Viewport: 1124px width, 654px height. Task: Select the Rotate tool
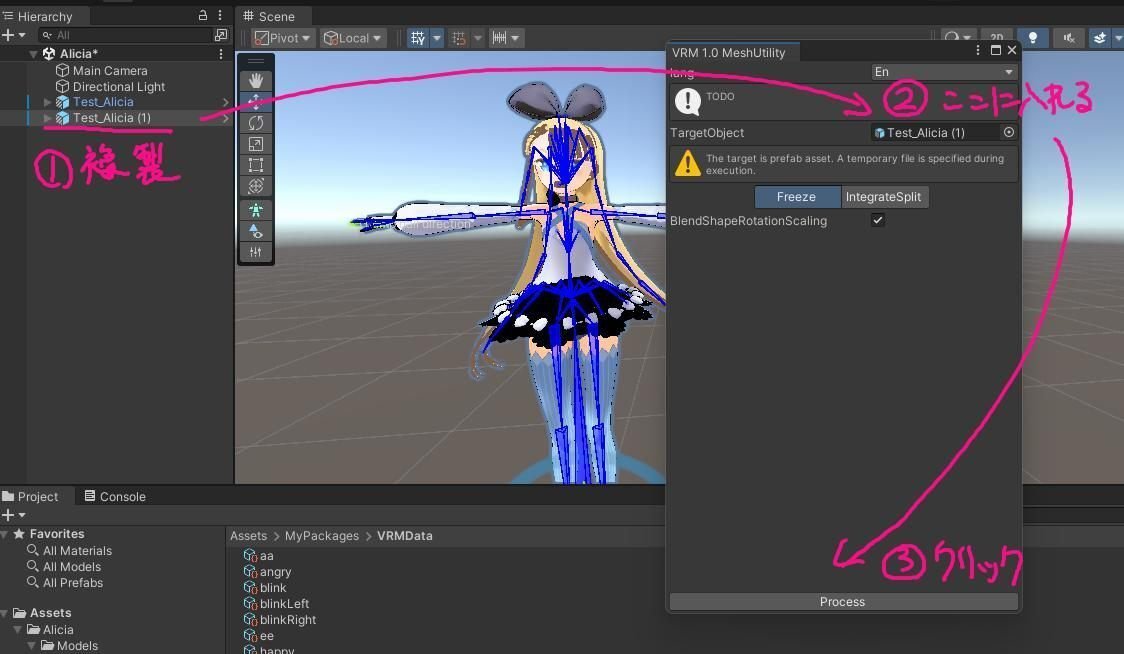point(256,123)
